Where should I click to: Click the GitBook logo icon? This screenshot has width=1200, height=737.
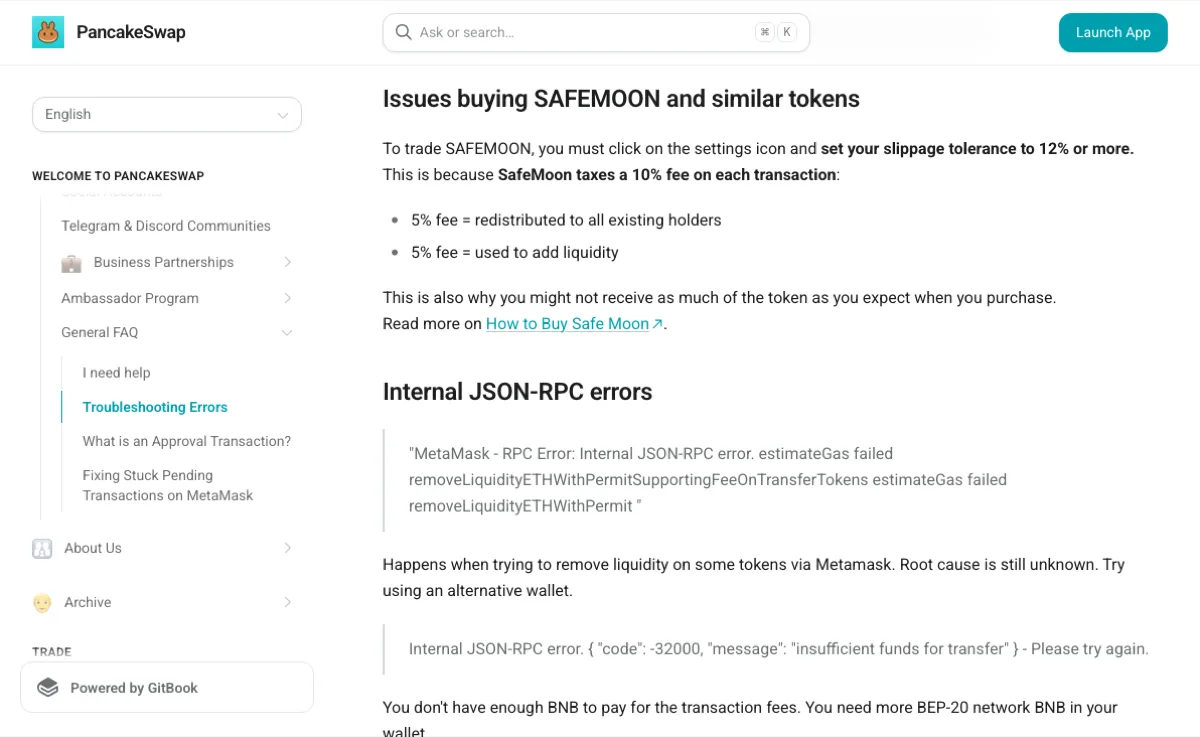[48, 688]
